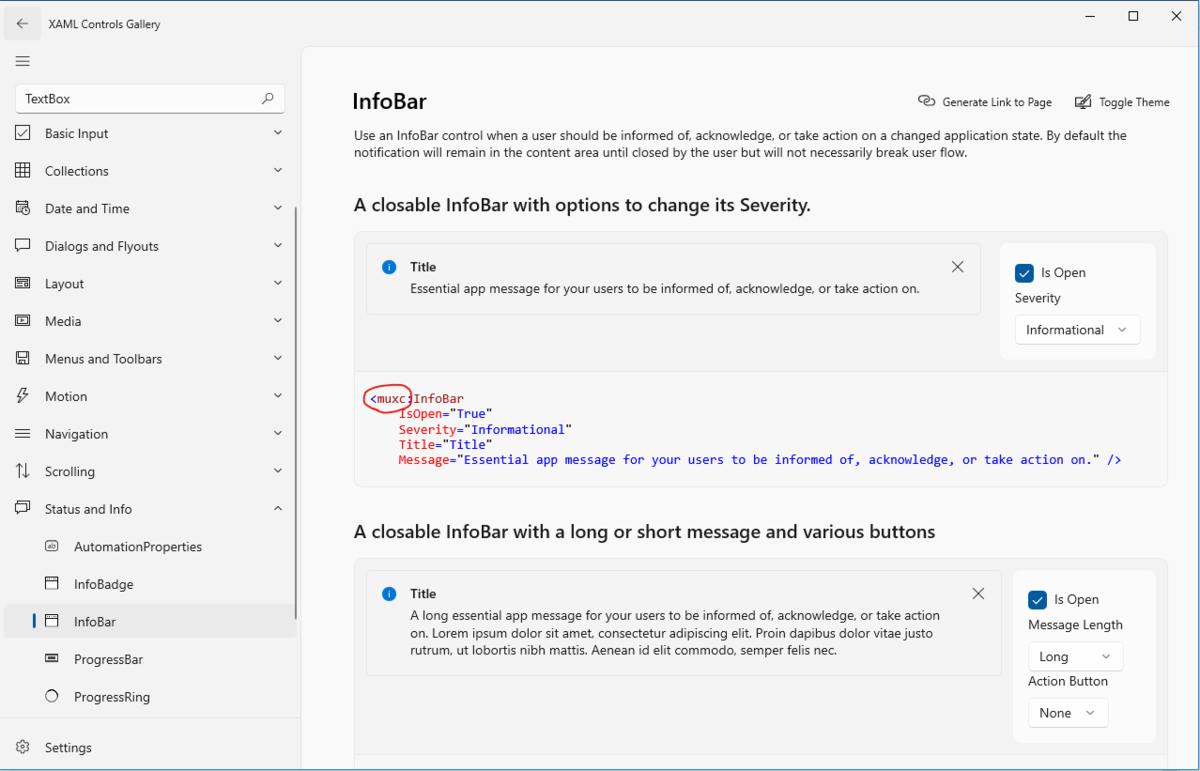This screenshot has height=771, width=1200.
Task: Expand Media chevron
Action: pyautogui.click(x=278, y=321)
